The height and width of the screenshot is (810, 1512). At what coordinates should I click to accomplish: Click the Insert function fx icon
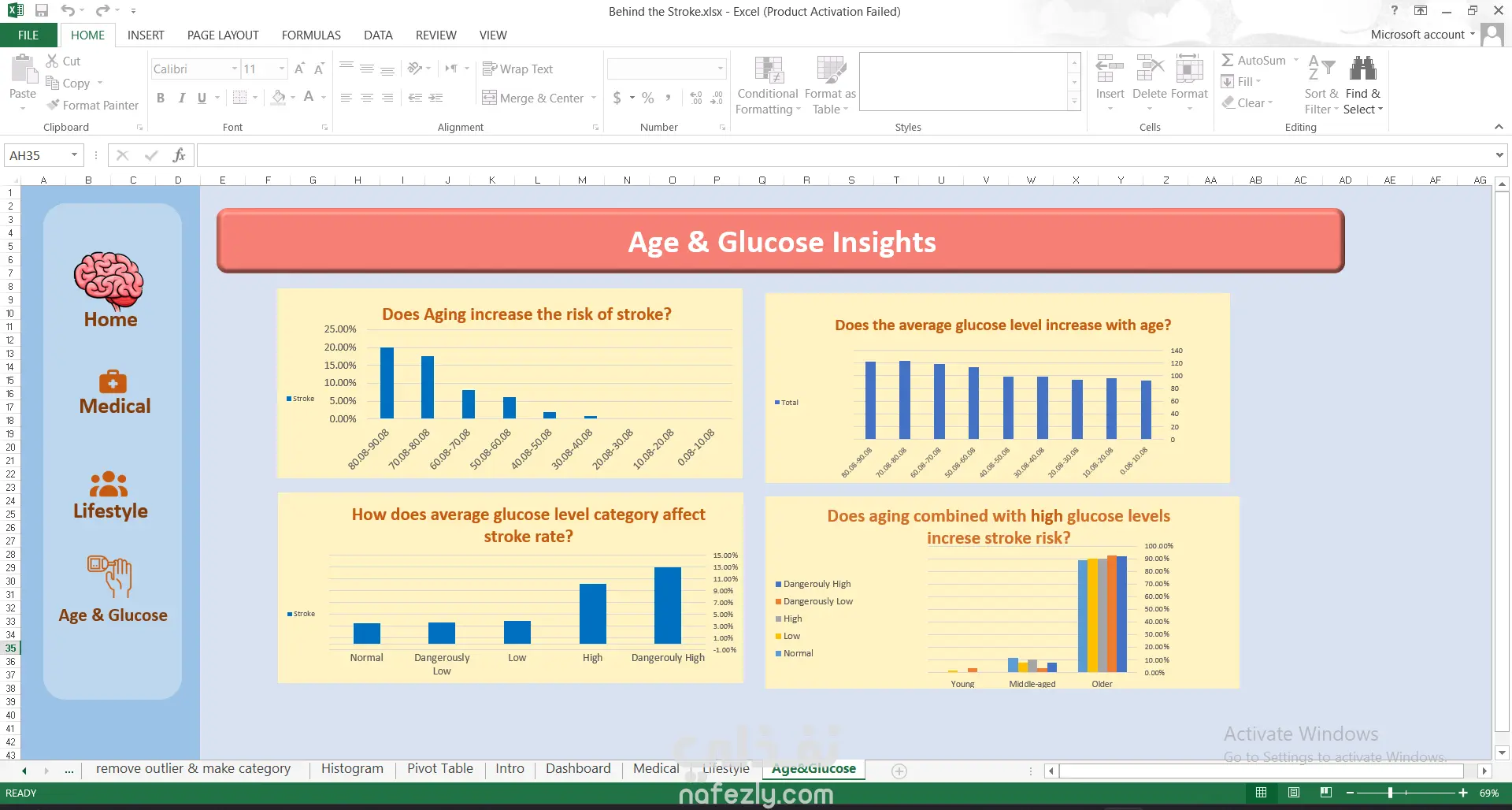tap(179, 155)
